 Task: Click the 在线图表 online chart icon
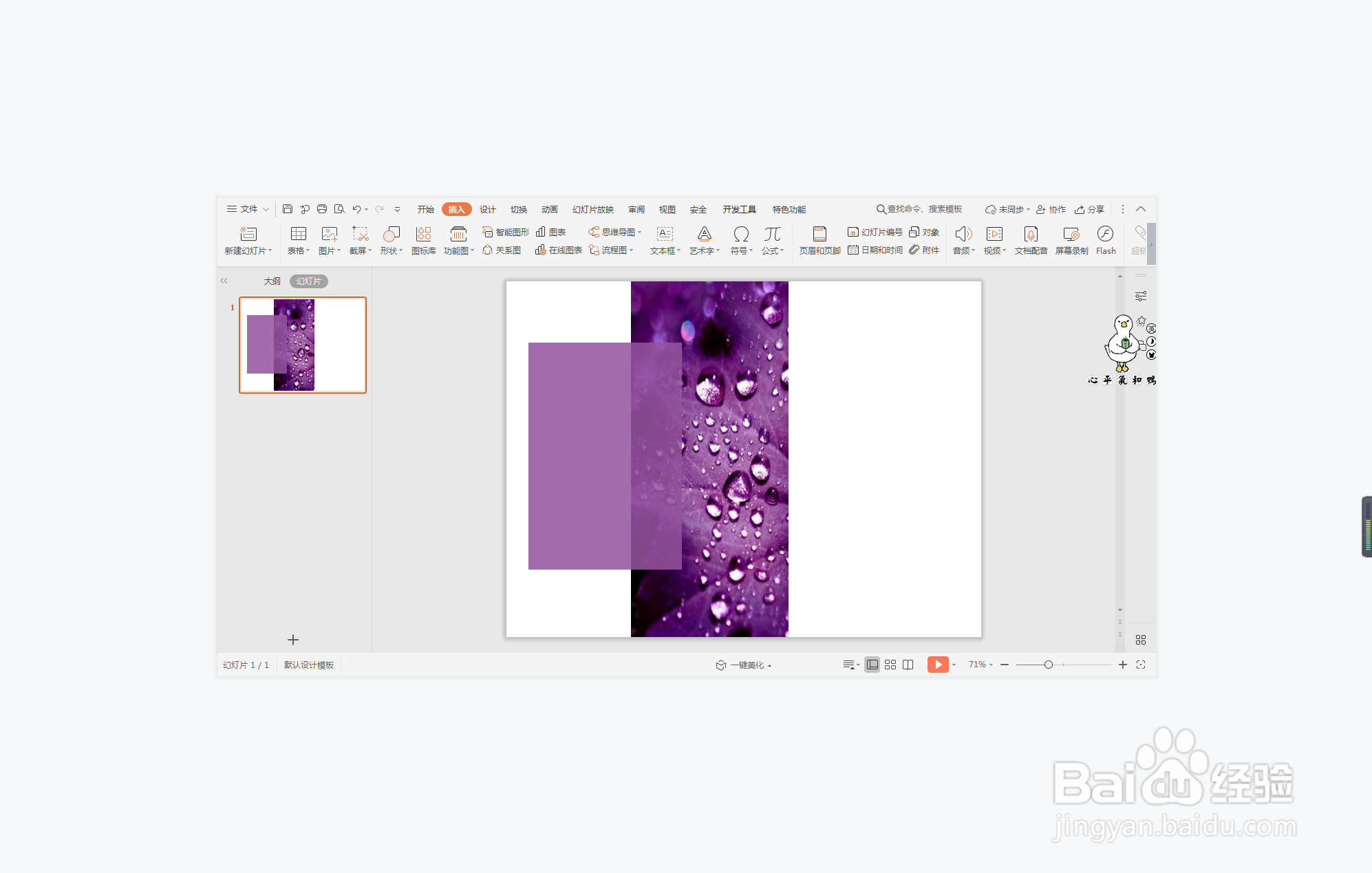click(559, 250)
